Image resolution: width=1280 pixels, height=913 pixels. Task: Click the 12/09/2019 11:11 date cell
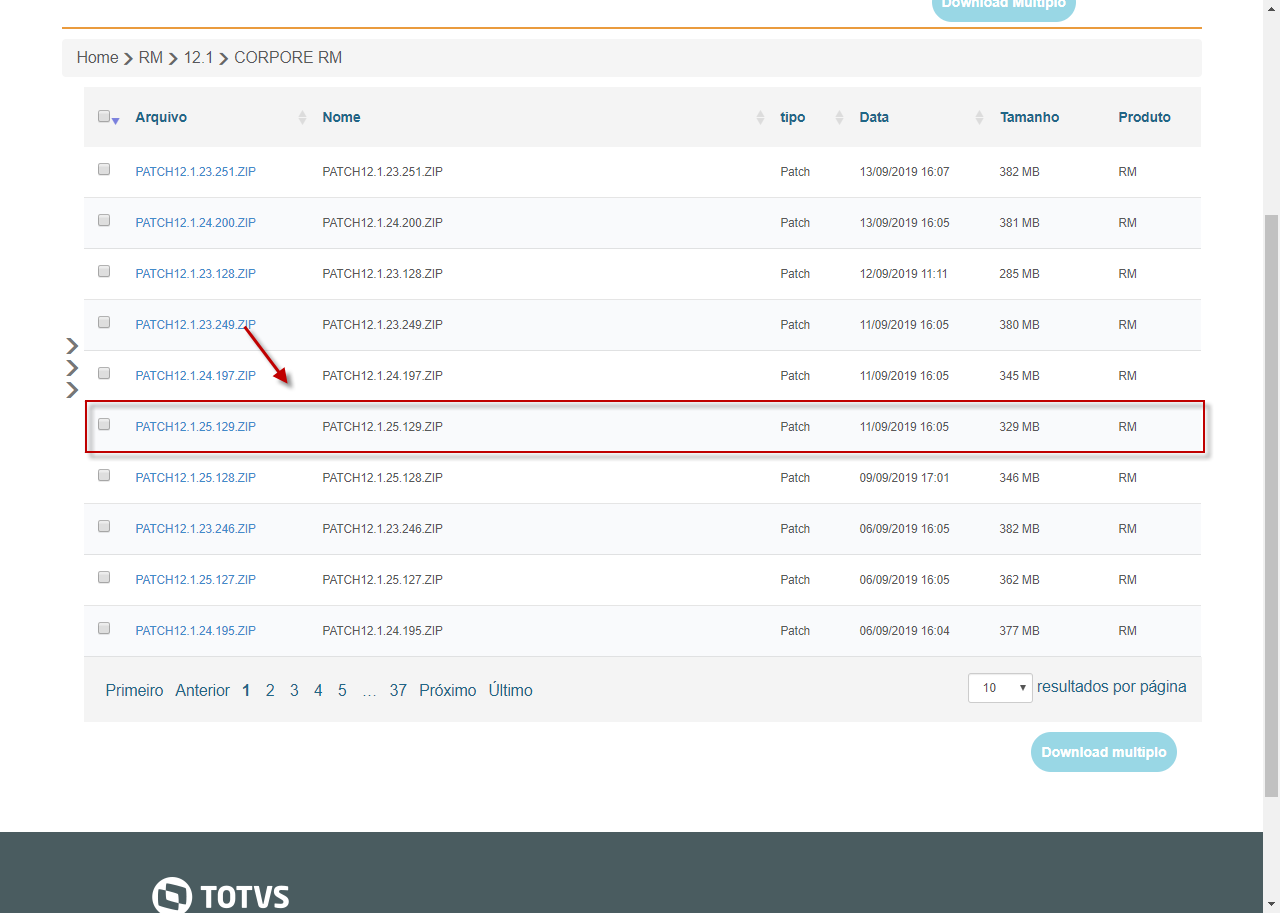tap(904, 274)
